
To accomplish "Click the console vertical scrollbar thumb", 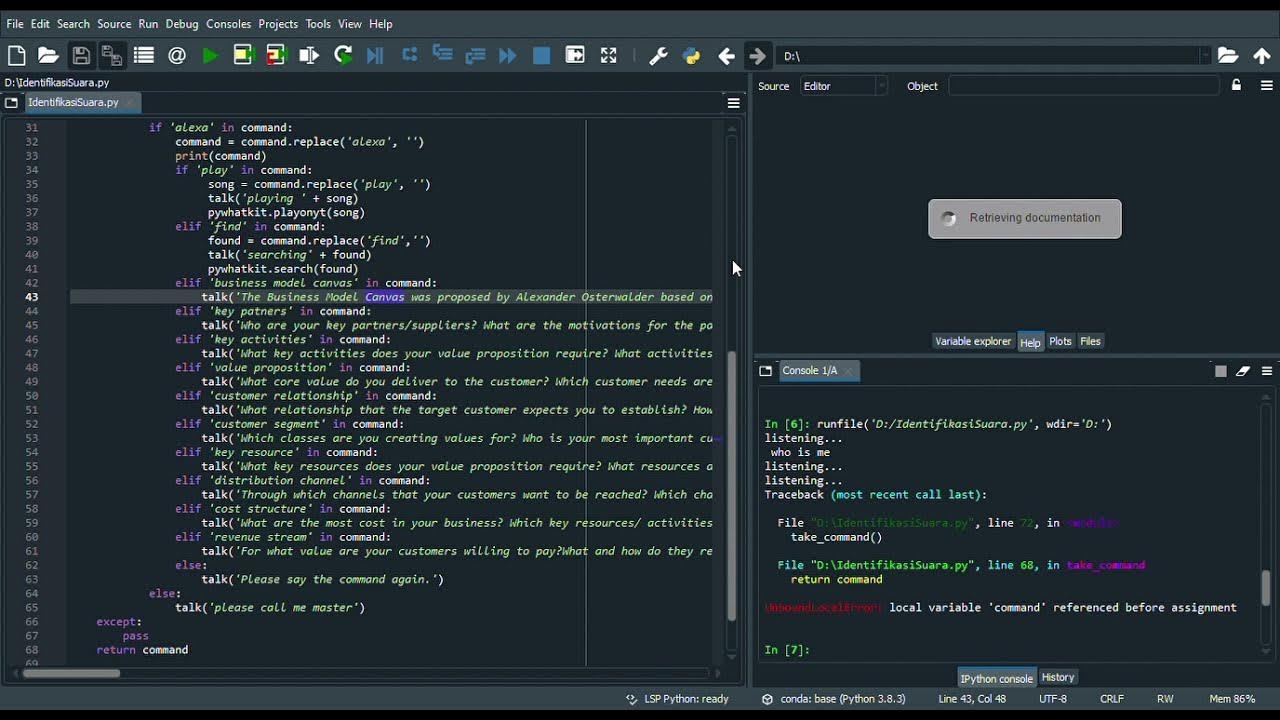I will (1266, 588).
